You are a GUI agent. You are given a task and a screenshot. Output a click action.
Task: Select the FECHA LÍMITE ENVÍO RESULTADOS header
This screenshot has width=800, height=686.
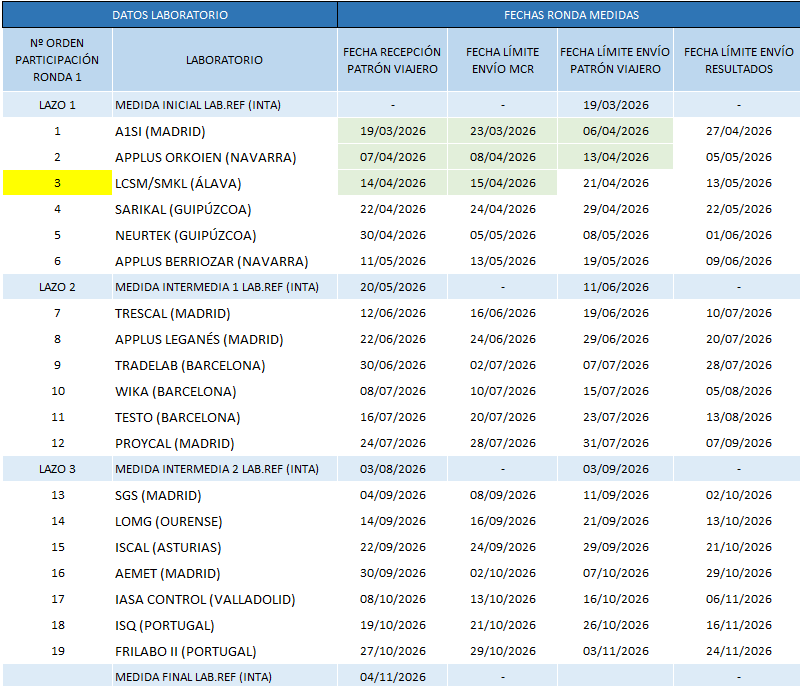click(738, 60)
